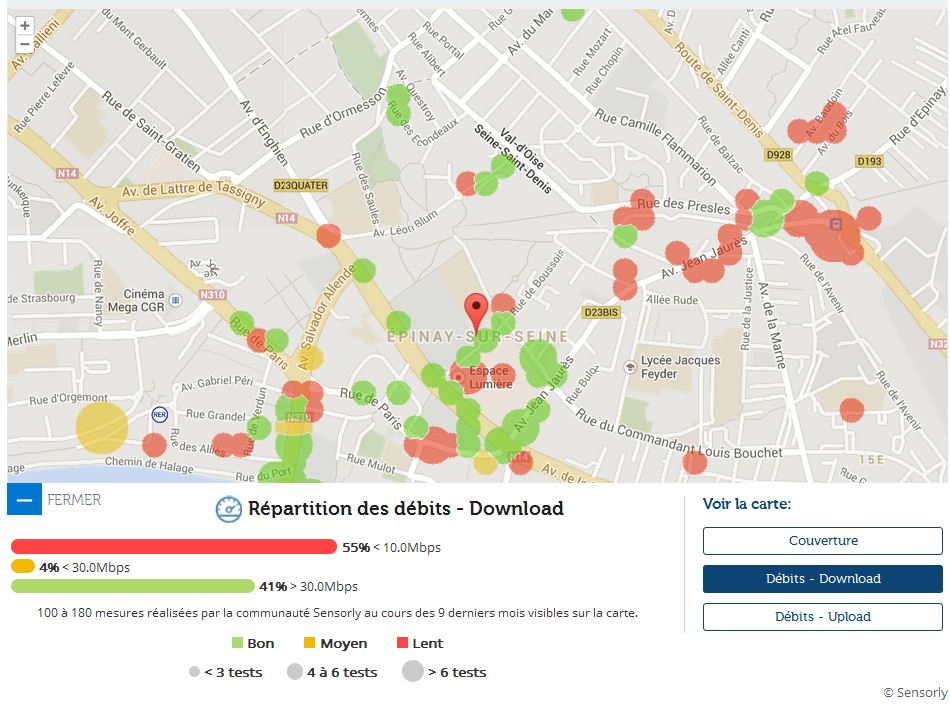Click the green Bon legend swatch
The width and height of the screenshot is (950, 709).
pyautogui.click(x=238, y=643)
